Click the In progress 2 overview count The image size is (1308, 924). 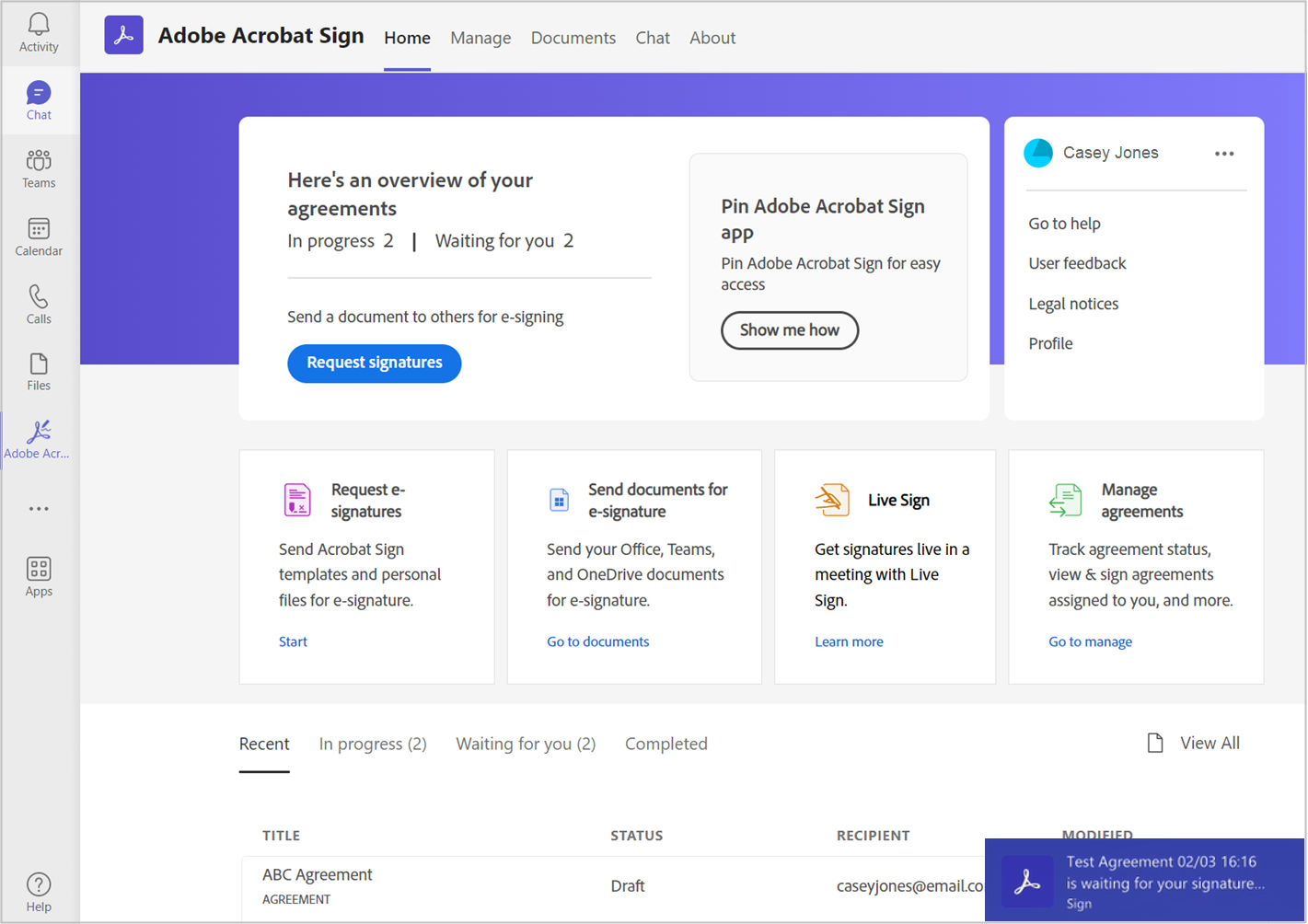(341, 241)
